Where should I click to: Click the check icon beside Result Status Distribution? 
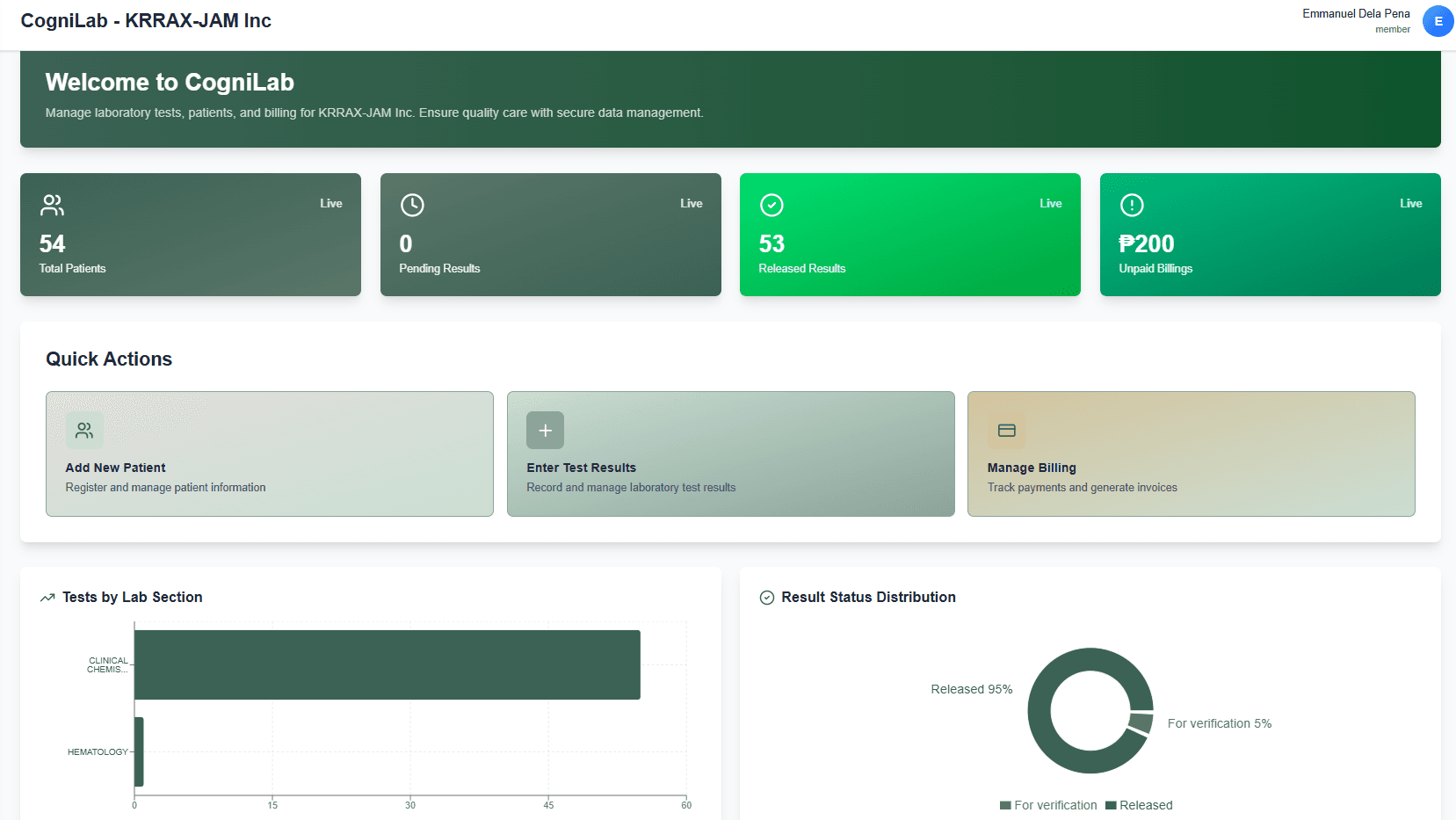[x=767, y=597]
